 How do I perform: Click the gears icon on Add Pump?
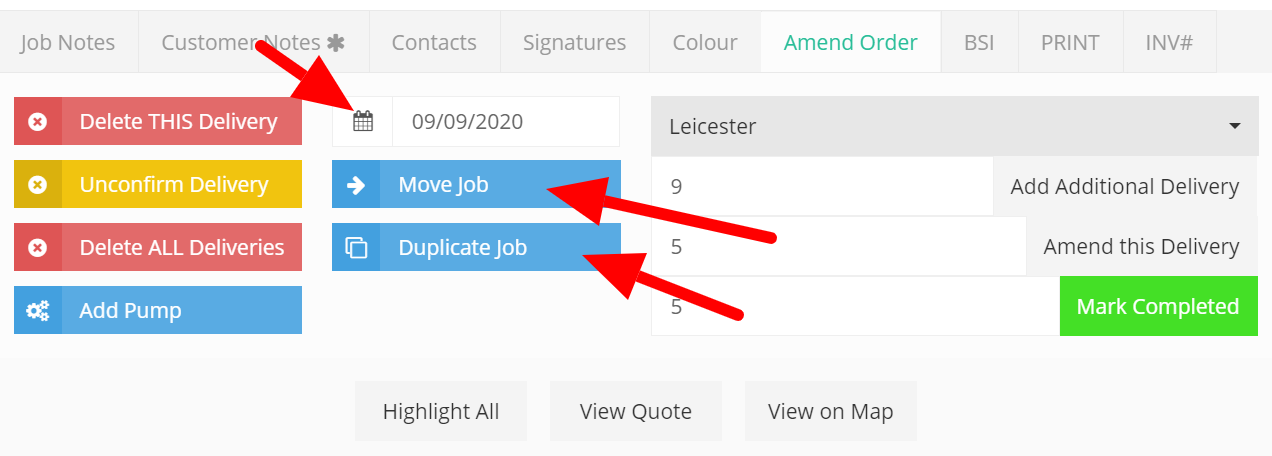point(38,310)
